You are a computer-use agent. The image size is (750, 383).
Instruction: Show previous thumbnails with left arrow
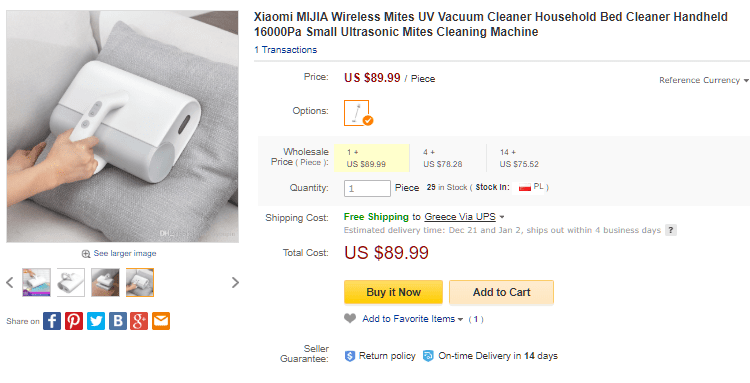pyautogui.click(x=10, y=283)
